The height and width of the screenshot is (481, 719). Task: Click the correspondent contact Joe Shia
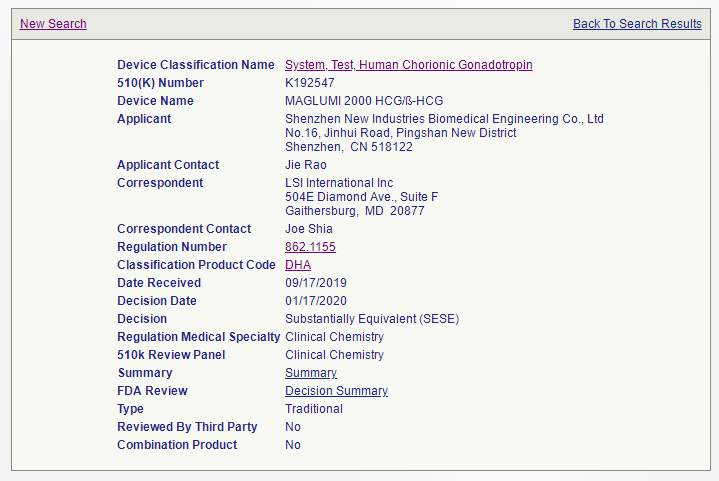(x=309, y=229)
